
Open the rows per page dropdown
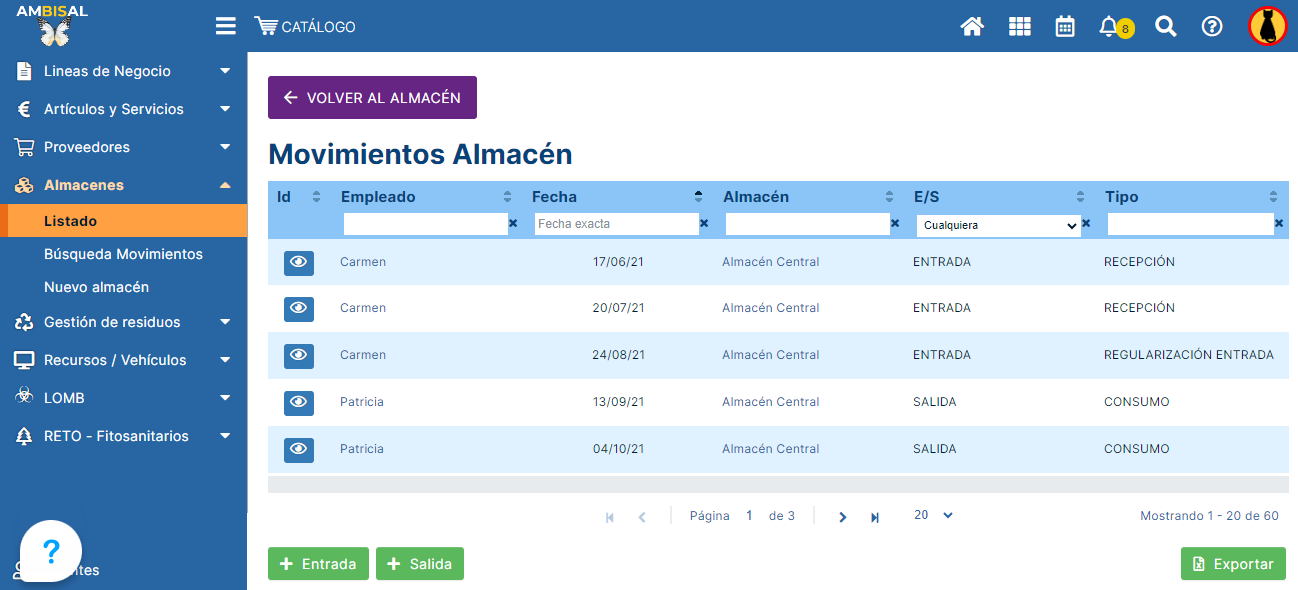point(933,515)
